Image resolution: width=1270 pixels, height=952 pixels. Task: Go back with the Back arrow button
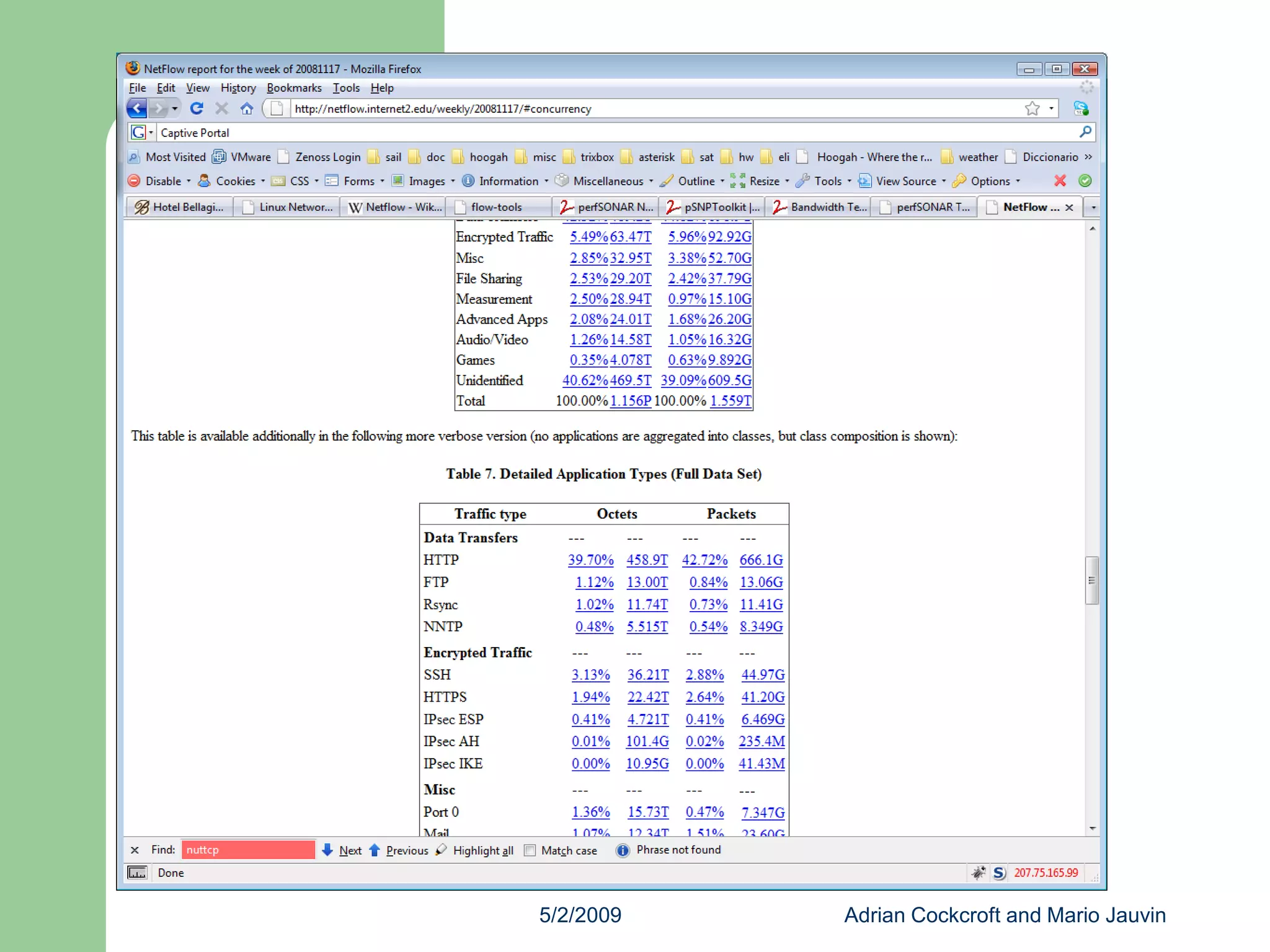click(137, 108)
